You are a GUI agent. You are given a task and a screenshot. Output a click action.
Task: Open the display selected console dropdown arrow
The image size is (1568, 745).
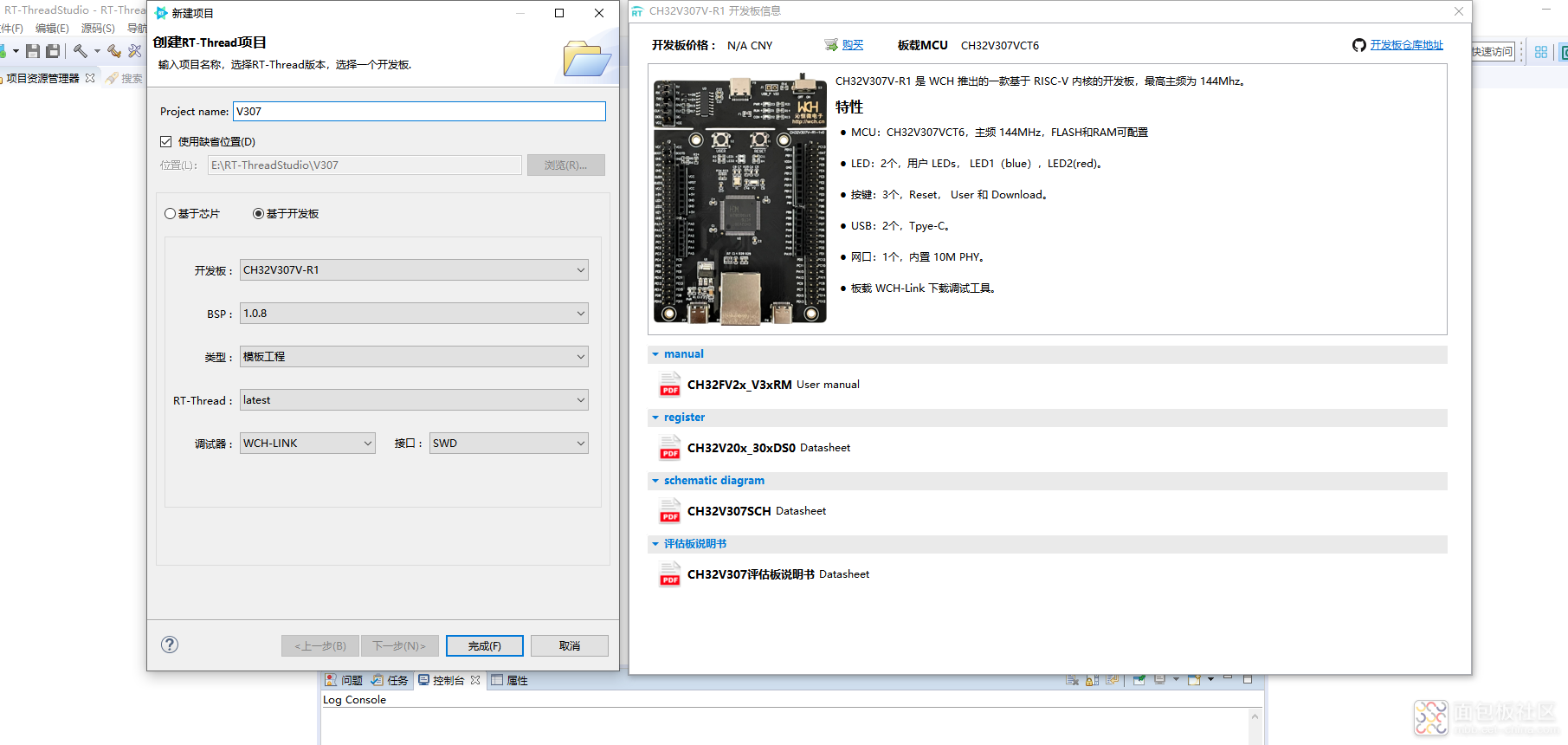[1176, 679]
